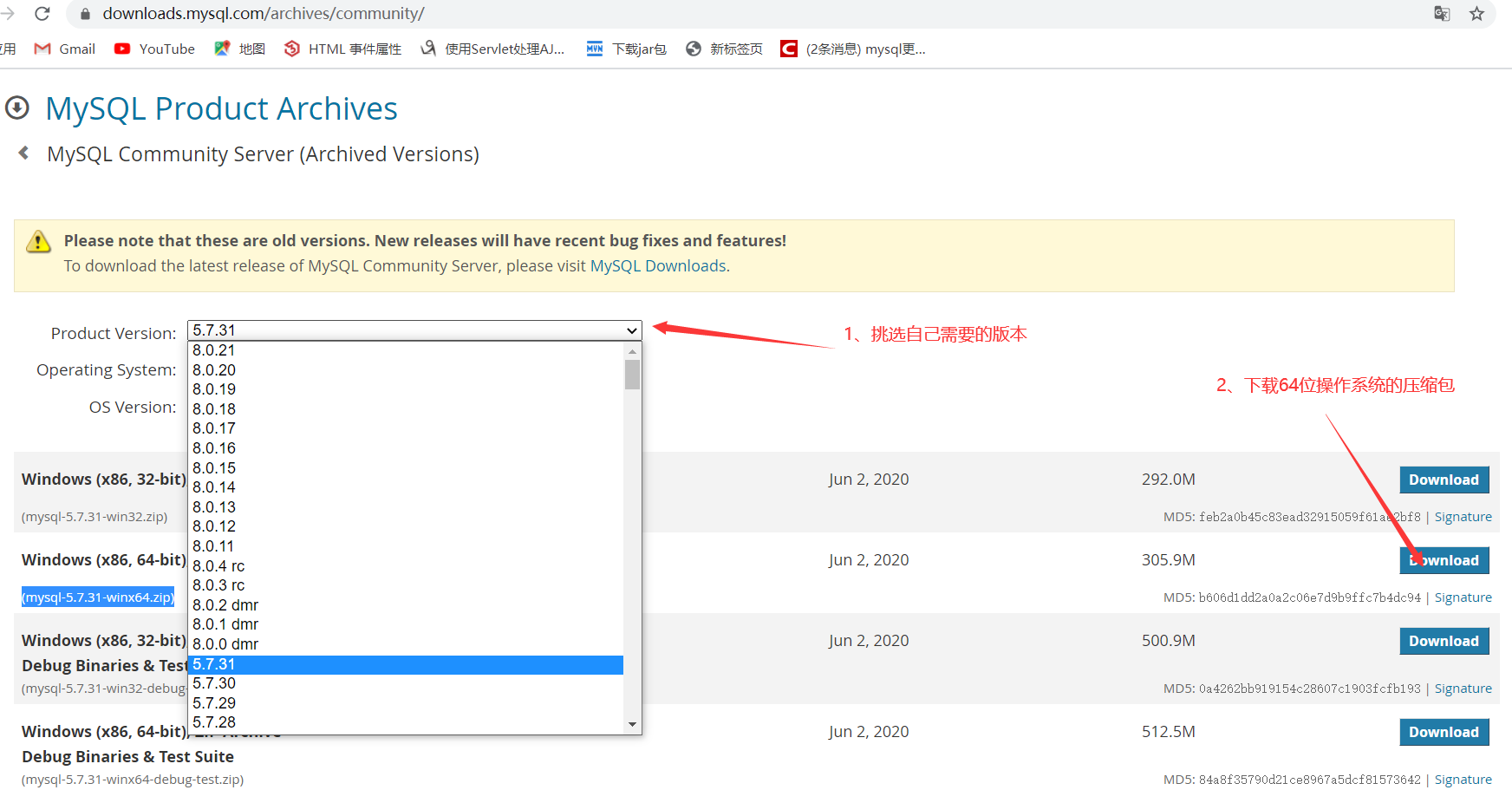Select highlighted version 5.7.31
1512x803 pixels.
pos(406,664)
